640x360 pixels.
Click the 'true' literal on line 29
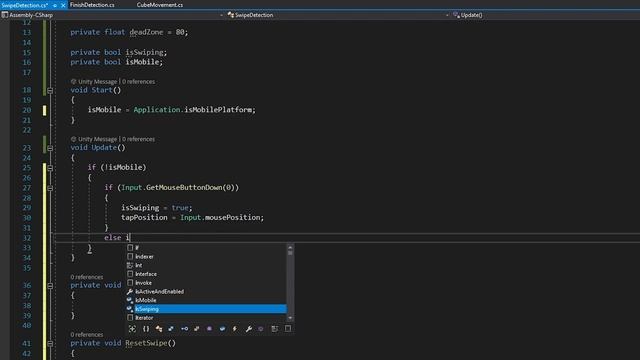click(180, 208)
